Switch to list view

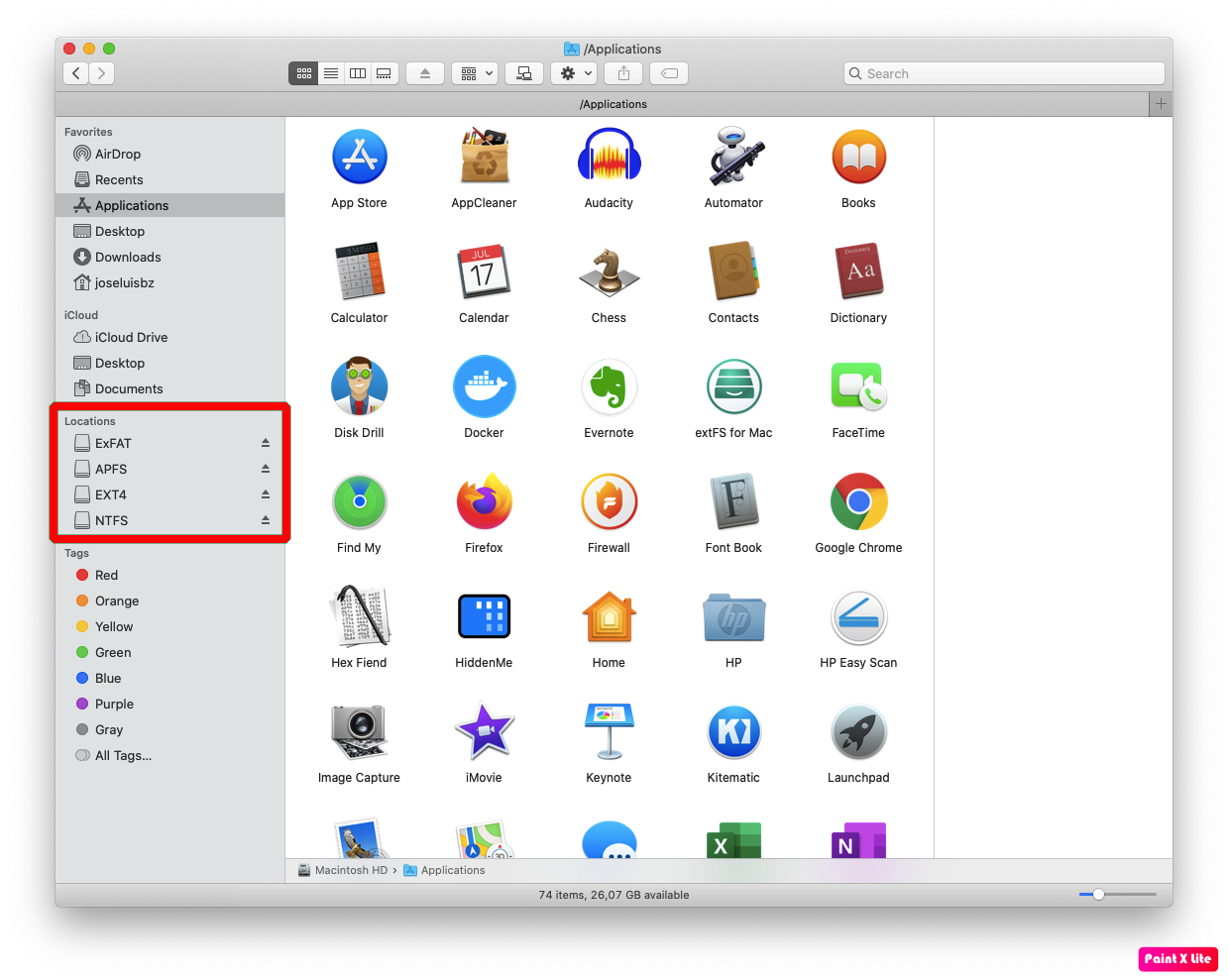pyautogui.click(x=331, y=73)
